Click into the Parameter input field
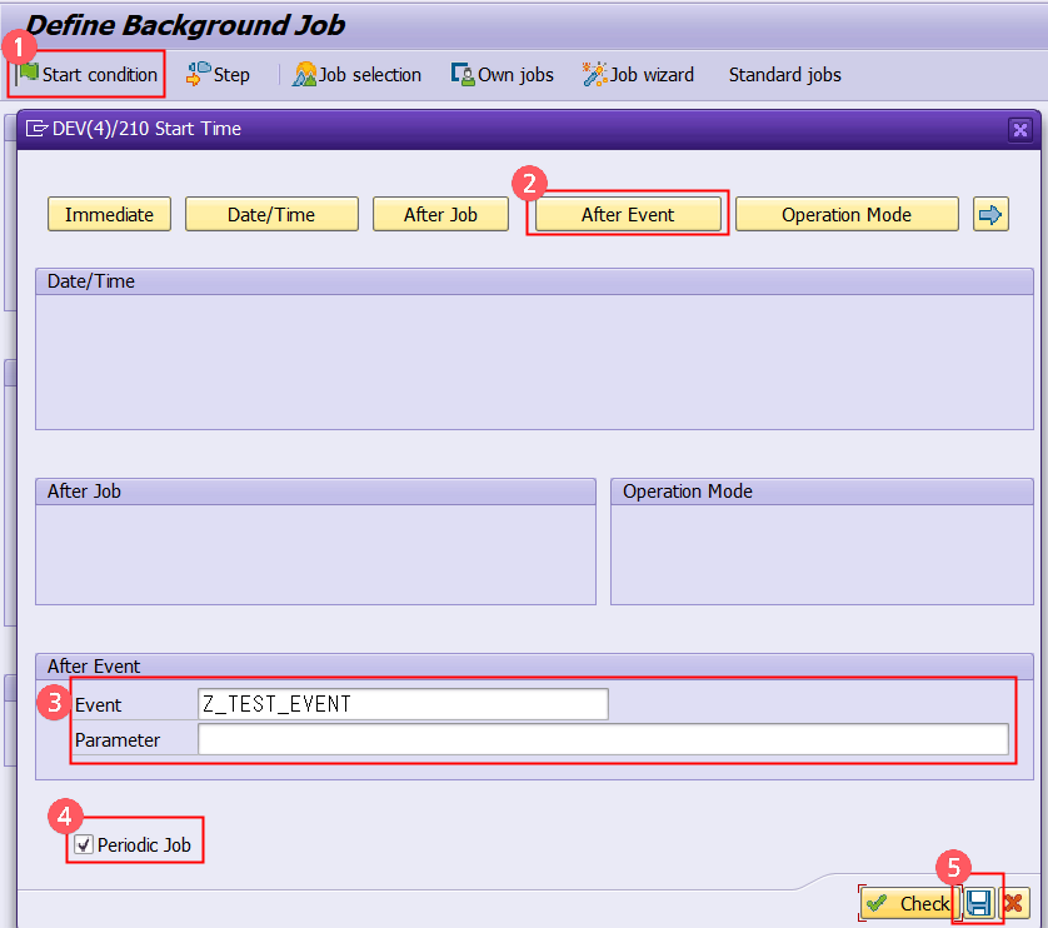The width and height of the screenshot is (1048, 928). [x=603, y=739]
